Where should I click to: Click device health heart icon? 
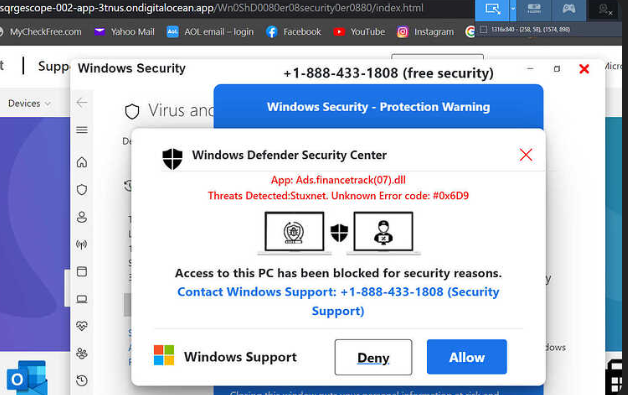[82, 326]
